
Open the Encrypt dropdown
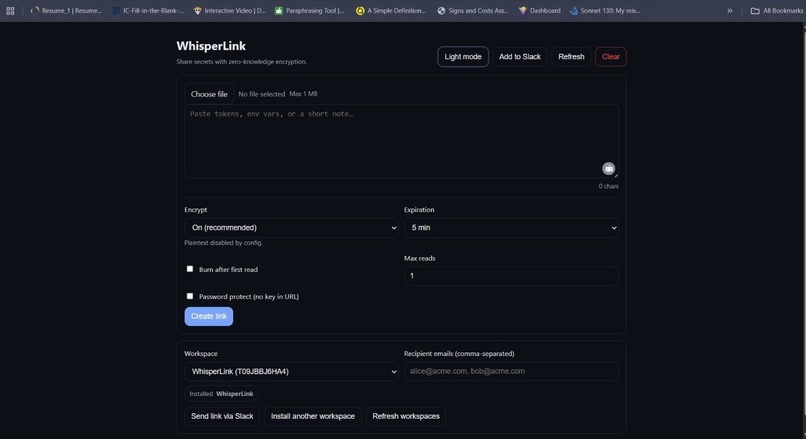291,228
